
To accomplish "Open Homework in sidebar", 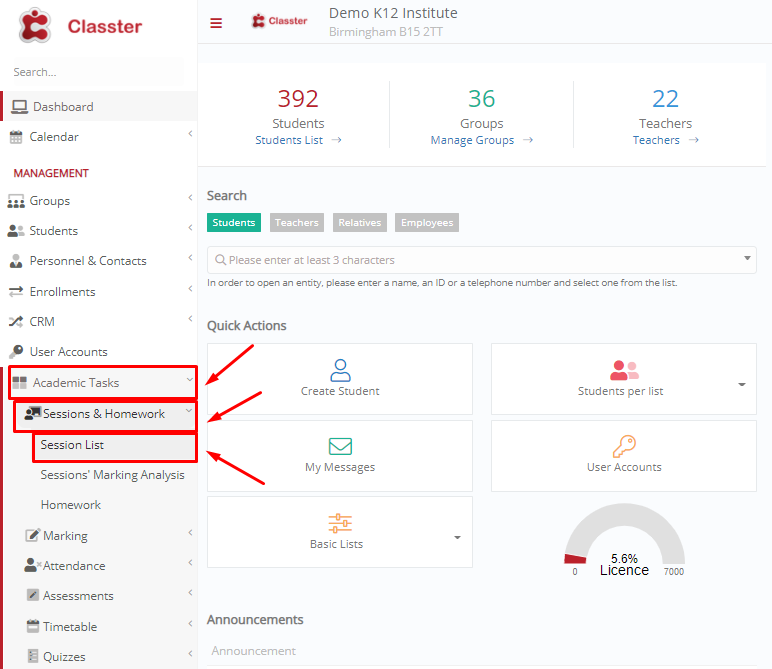I will [x=71, y=505].
